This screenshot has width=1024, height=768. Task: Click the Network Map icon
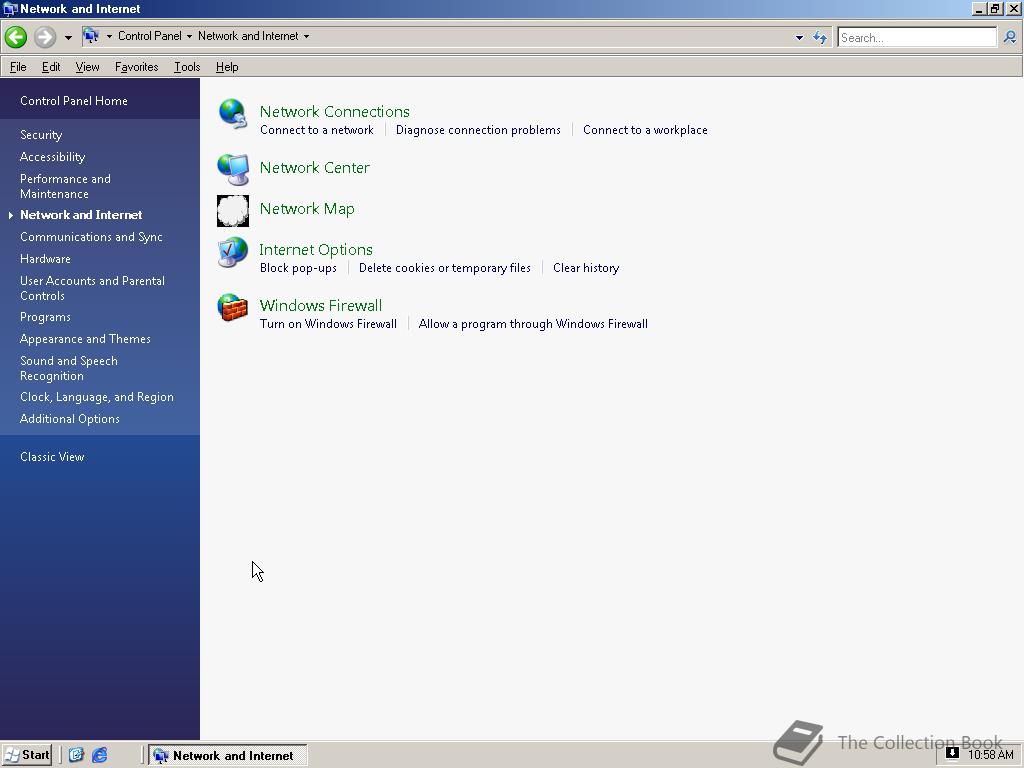(233, 210)
